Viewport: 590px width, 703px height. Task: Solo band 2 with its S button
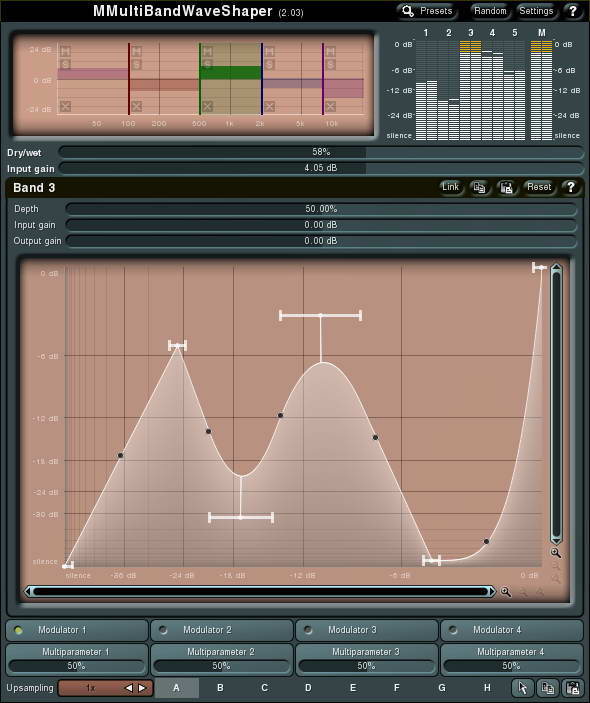[x=136, y=64]
